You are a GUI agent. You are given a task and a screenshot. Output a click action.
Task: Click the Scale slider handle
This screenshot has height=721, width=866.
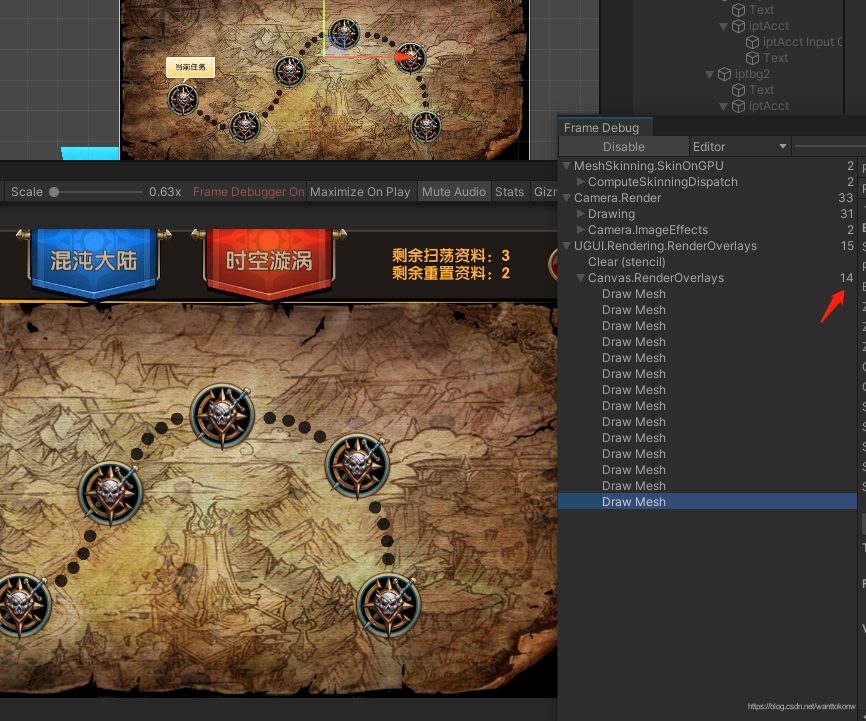(54, 192)
